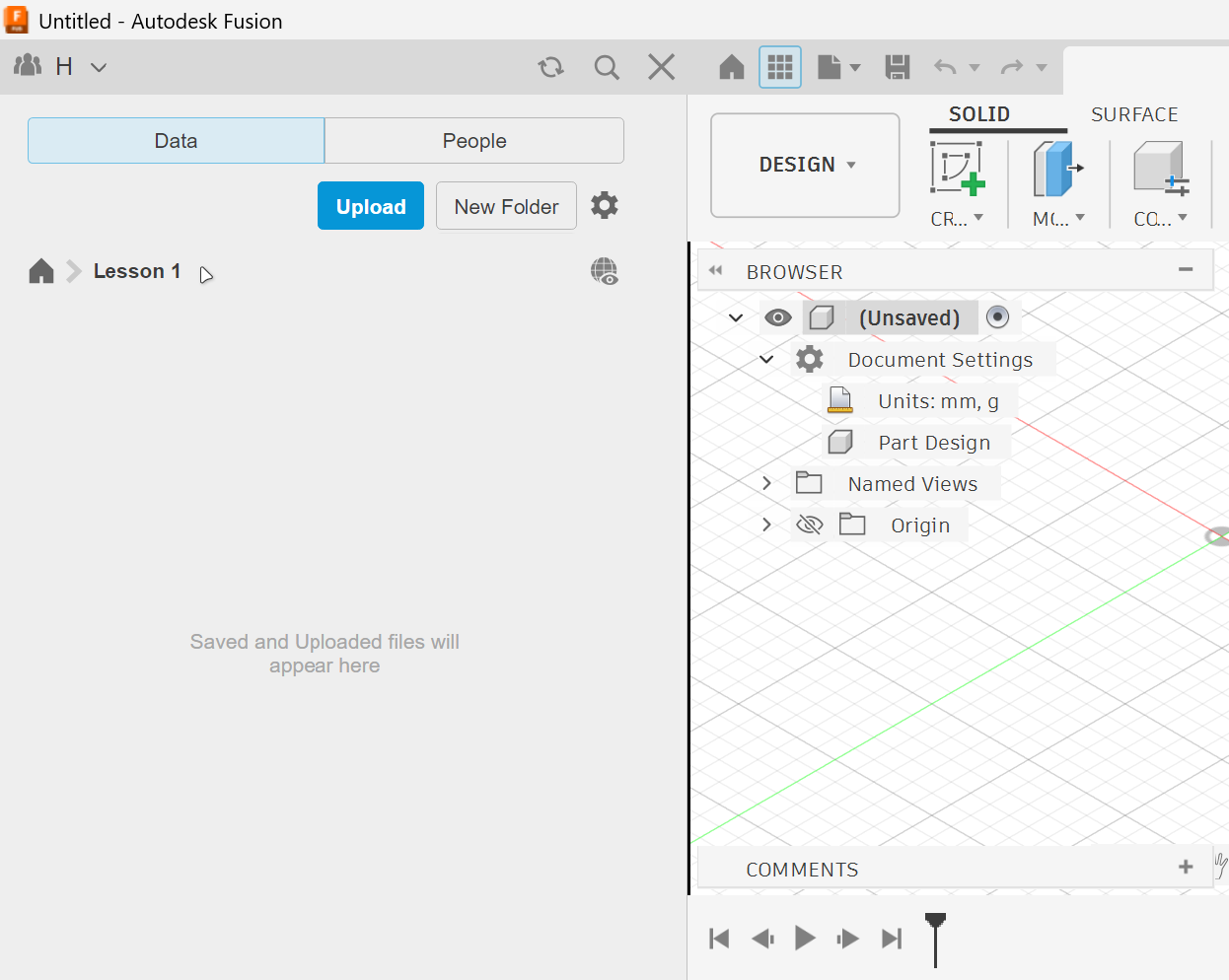Open the DESIGN workspace dropdown
This screenshot has height=980, width=1229.
tap(805, 165)
